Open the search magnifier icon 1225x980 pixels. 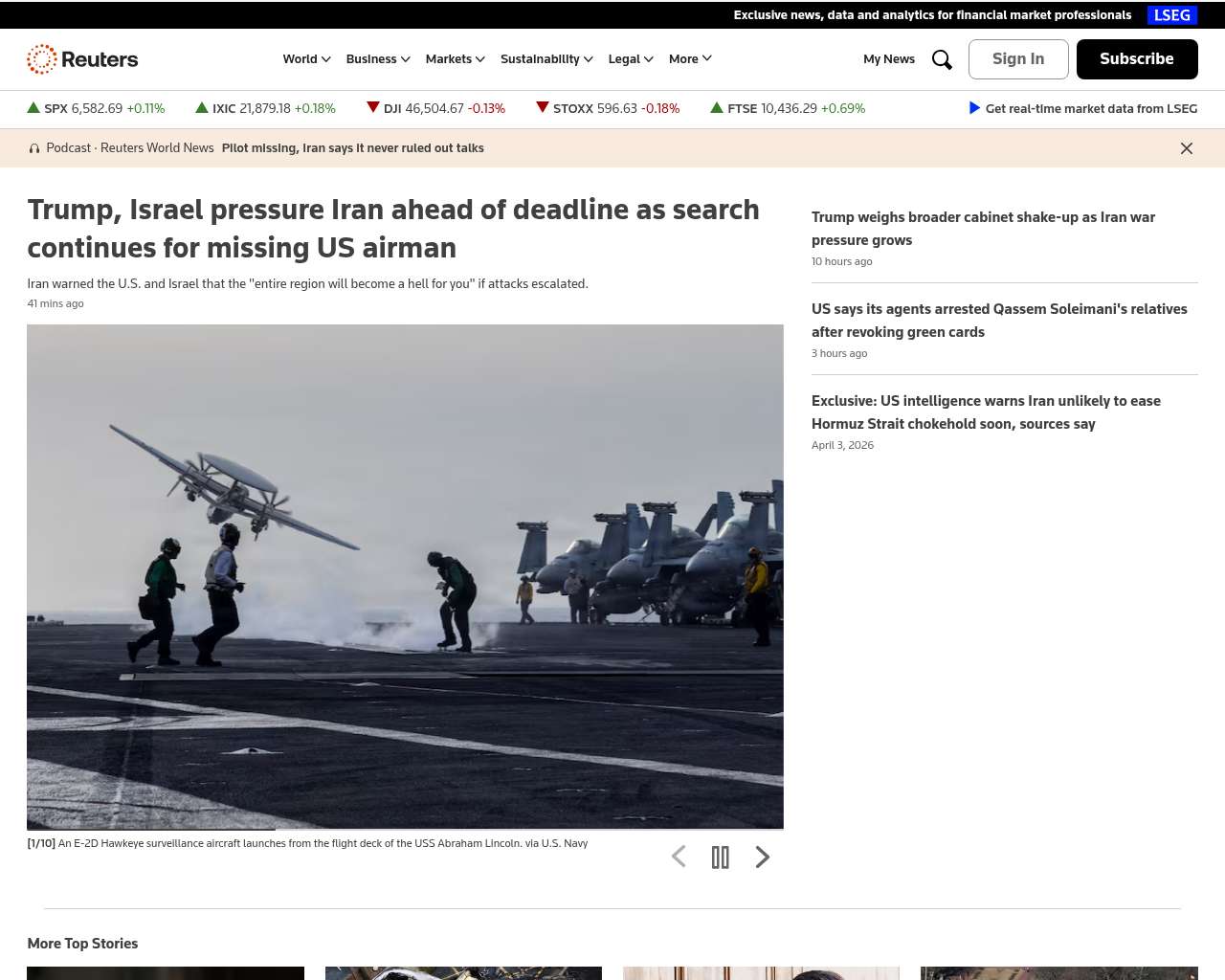pyautogui.click(x=942, y=59)
